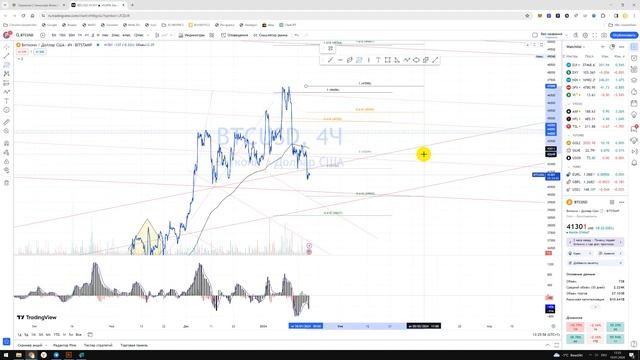640x360 pixels.
Task: Select first line tool in floating toolbar
Action: coord(330,60)
